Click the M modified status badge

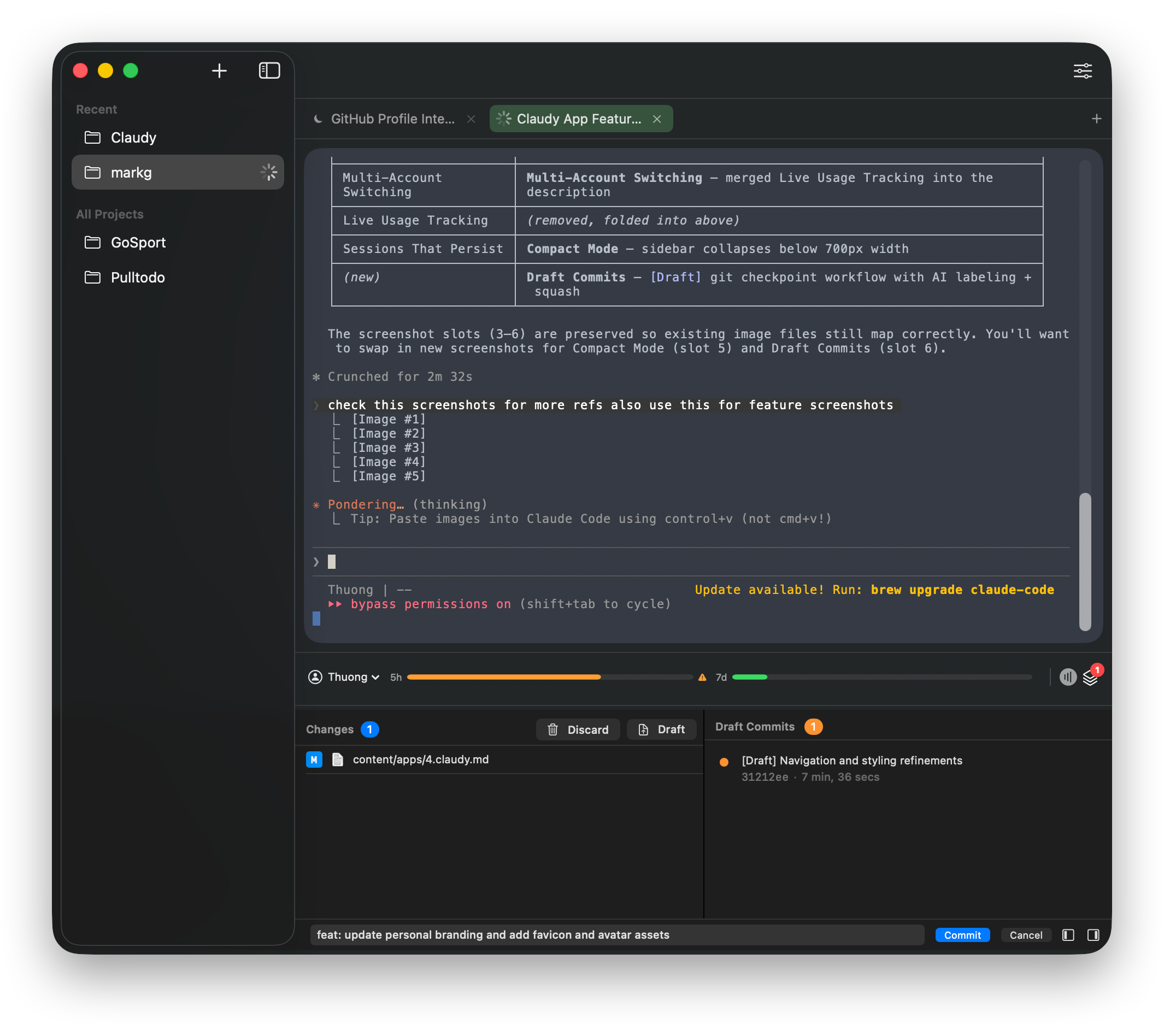314,759
